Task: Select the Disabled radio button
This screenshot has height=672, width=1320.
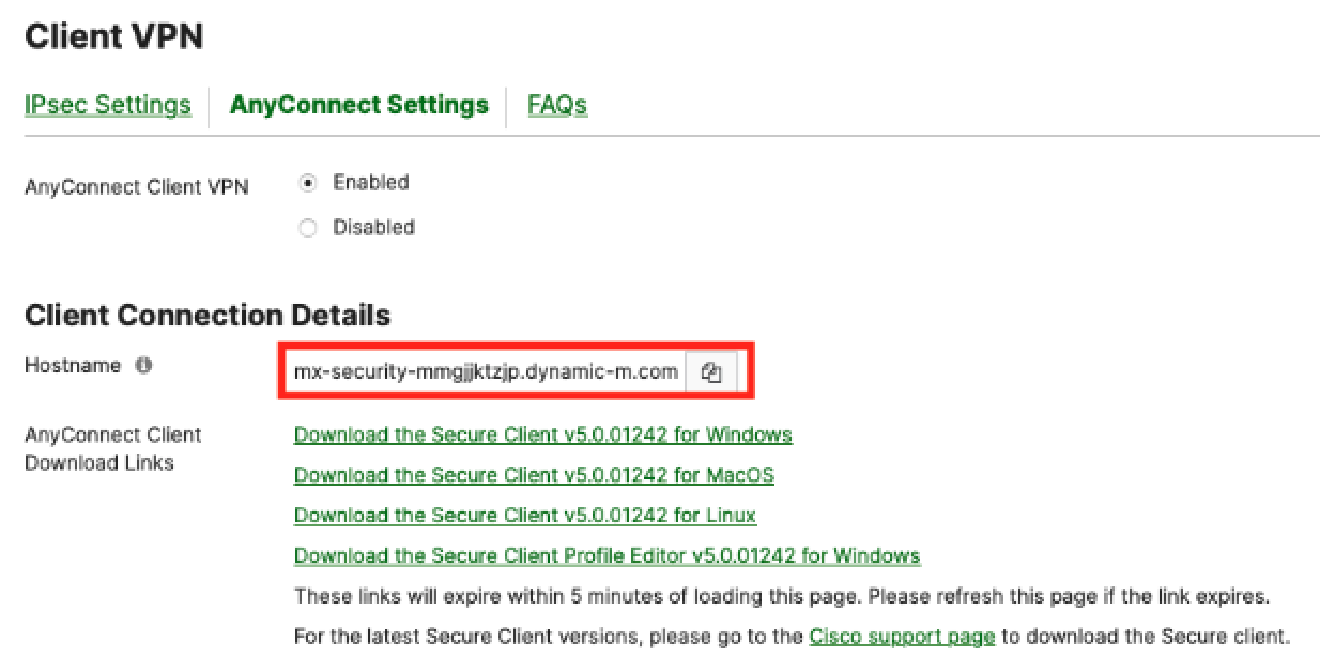Action: [x=307, y=227]
